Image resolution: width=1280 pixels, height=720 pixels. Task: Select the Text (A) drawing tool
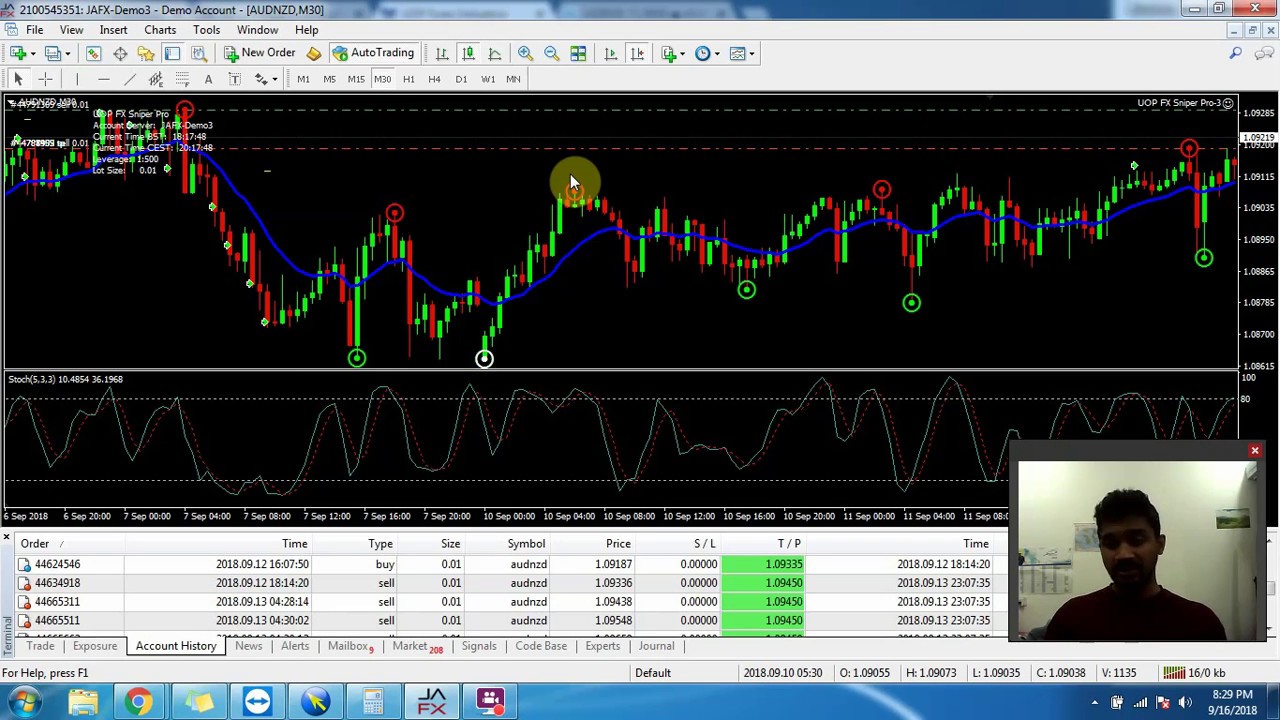pyautogui.click(x=208, y=79)
